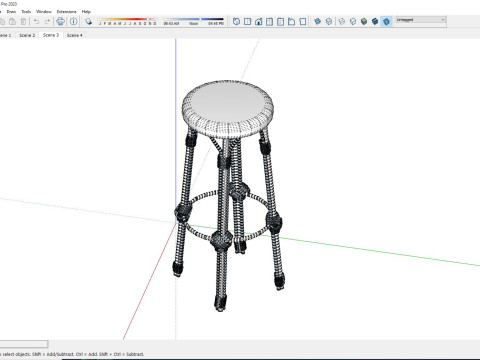Select the last view icon before the style icons
The width and height of the screenshot is (480, 360).
coord(302,22)
